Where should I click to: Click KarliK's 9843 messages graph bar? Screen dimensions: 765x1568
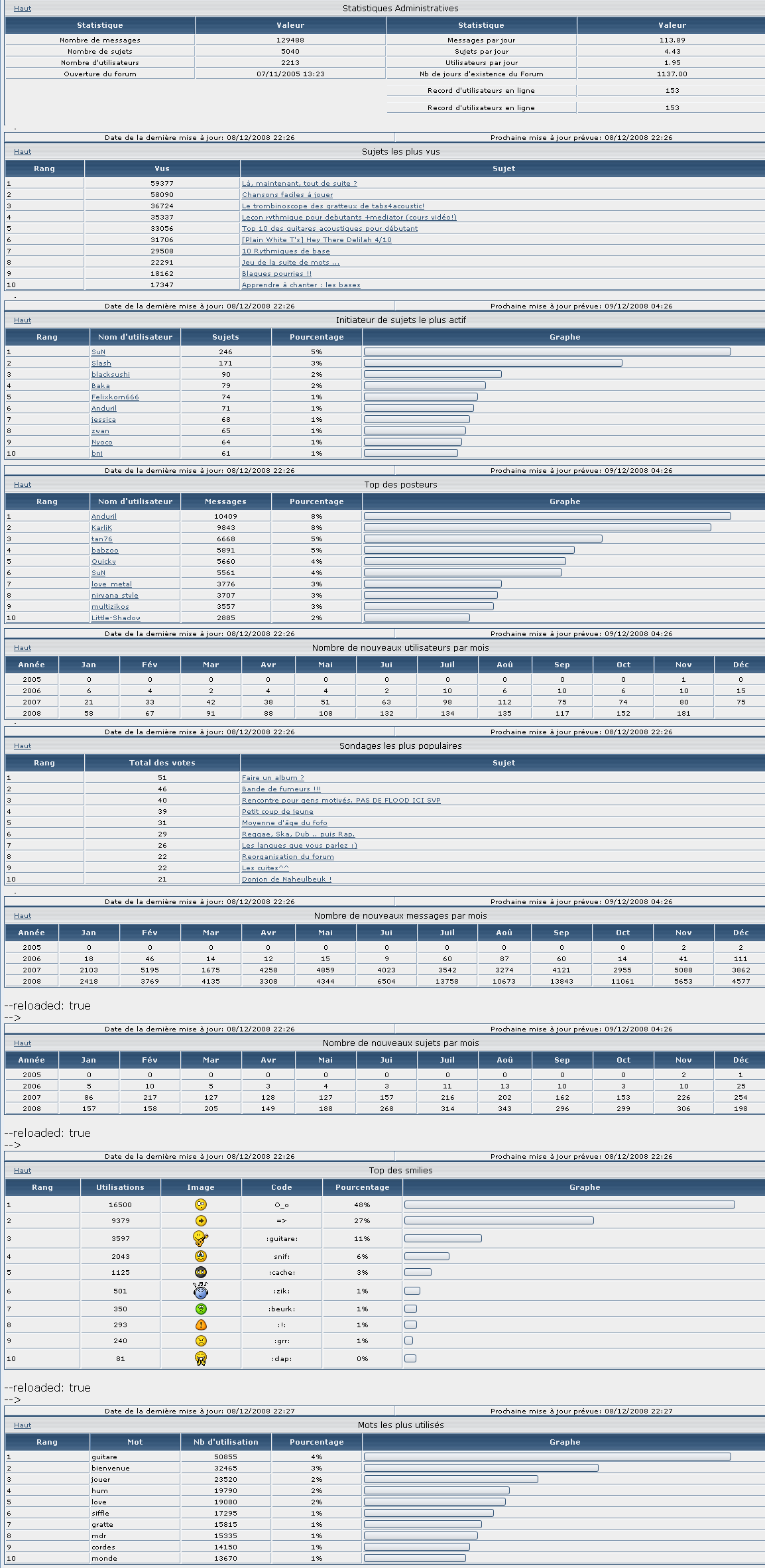tap(538, 528)
